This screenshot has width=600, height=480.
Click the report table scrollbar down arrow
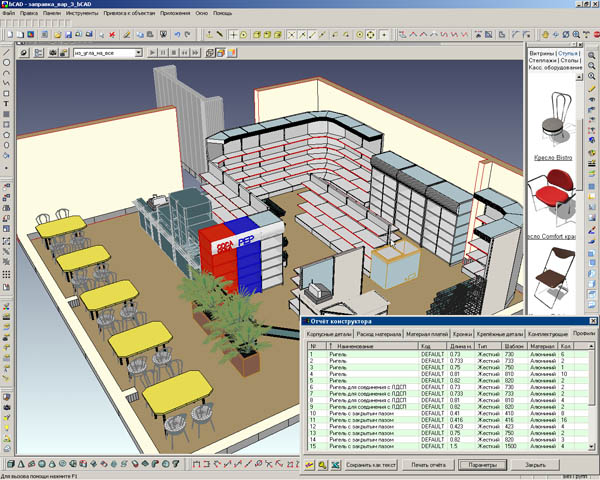592,446
